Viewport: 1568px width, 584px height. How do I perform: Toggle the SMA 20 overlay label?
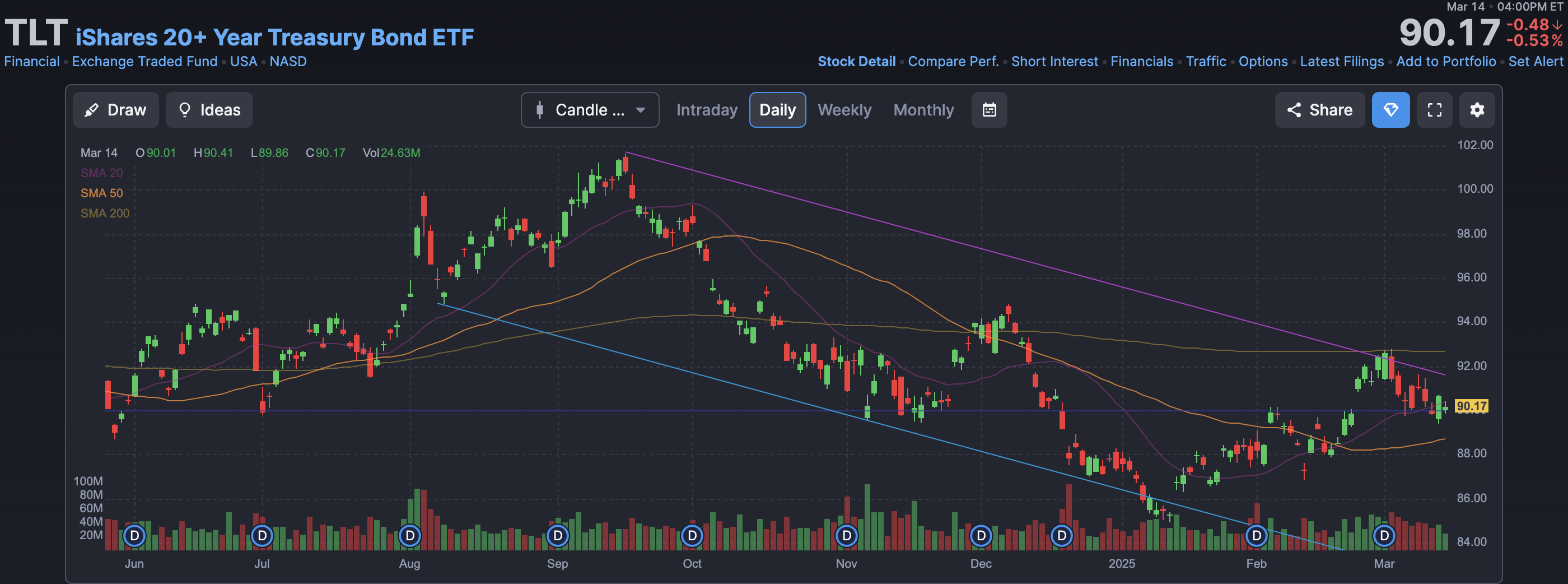pyautogui.click(x=102, y=173)
